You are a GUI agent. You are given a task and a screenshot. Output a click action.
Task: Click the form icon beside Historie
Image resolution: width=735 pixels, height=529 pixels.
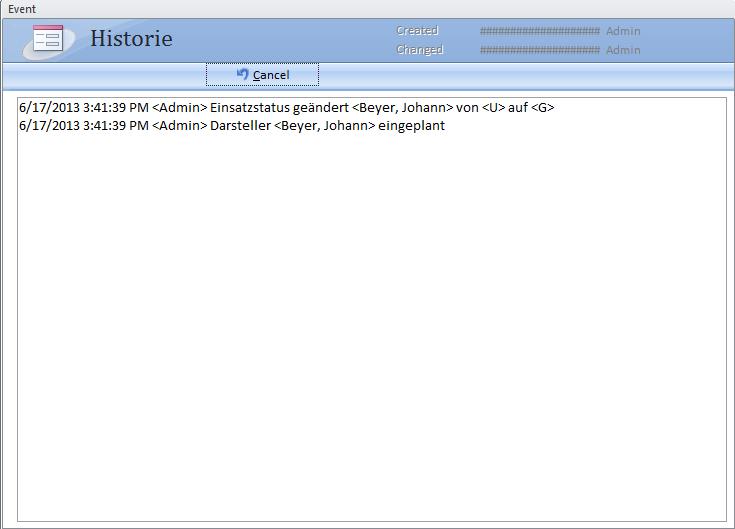48,40
